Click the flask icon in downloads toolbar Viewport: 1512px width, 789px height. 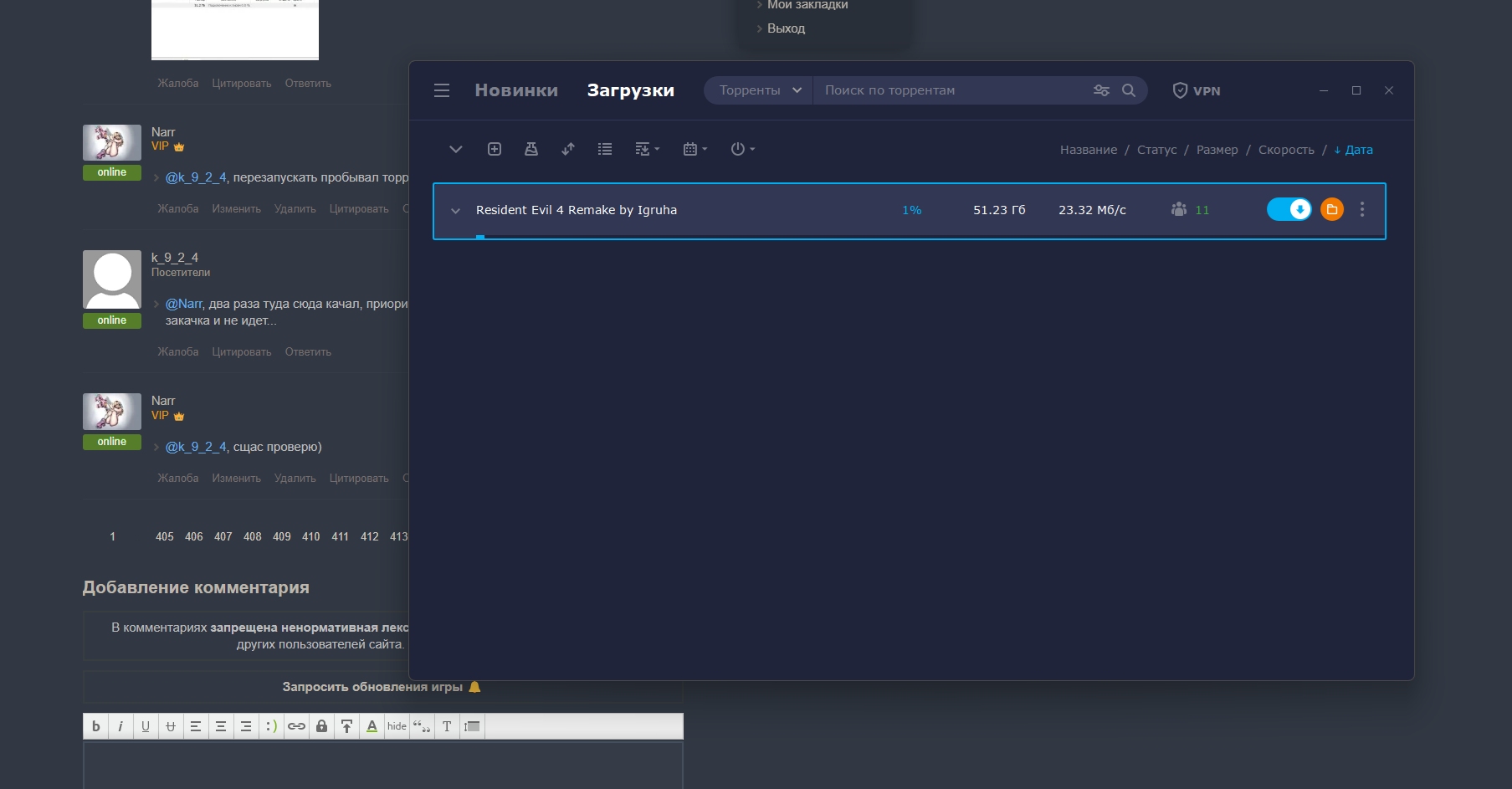(x=531, y=149)
